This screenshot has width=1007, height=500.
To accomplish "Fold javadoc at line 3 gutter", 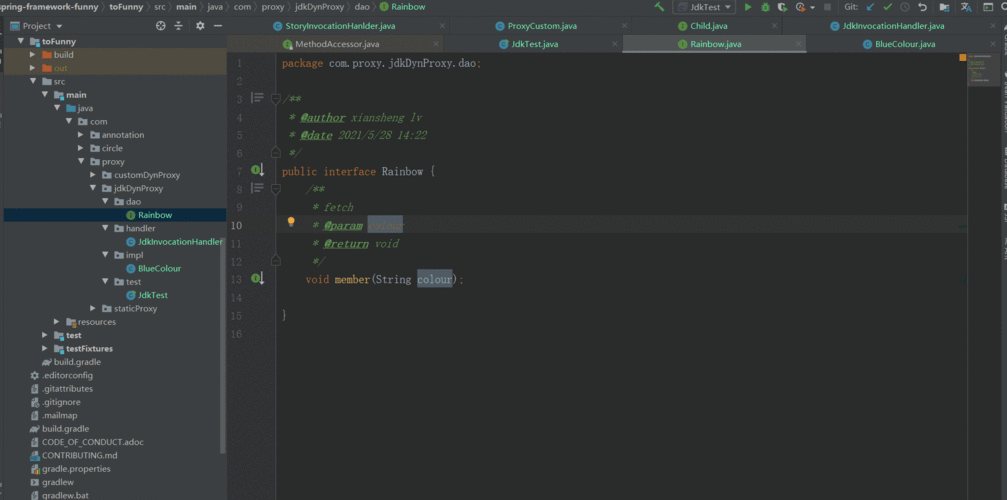I will tap(276, 99).
